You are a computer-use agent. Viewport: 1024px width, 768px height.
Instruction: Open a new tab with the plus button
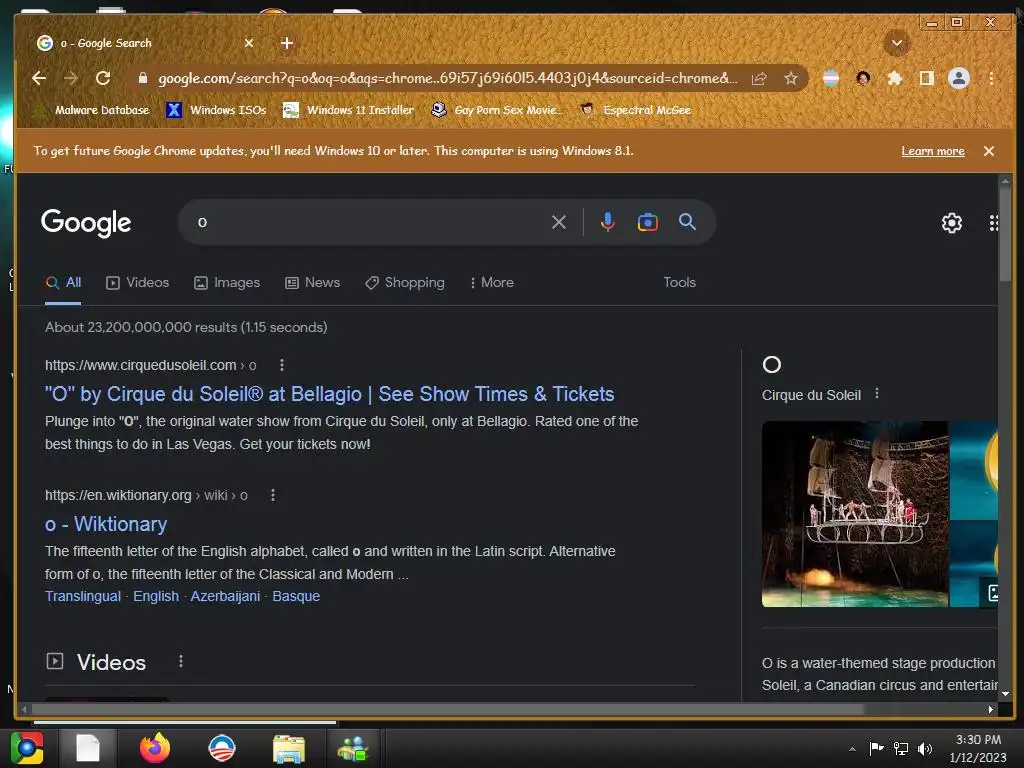[x=287, y=43]
